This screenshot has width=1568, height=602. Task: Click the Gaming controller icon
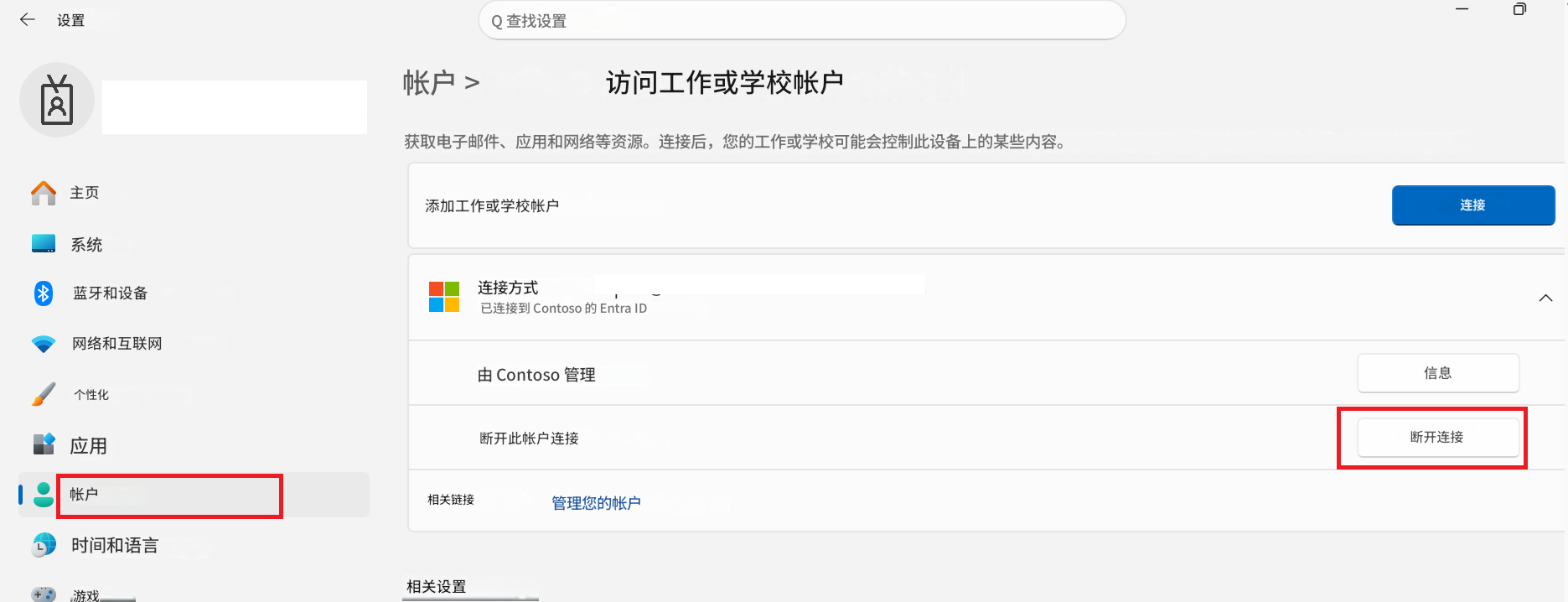44,594
